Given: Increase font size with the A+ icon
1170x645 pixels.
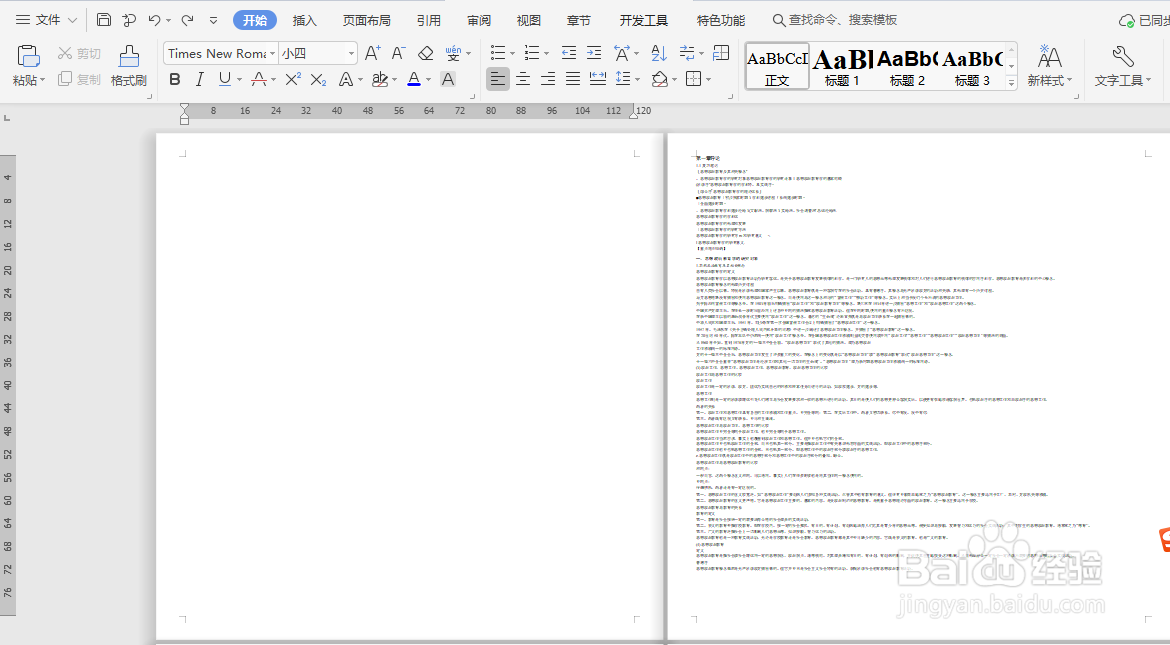Looking at the screenshot, I should click(x=372, y=53).
